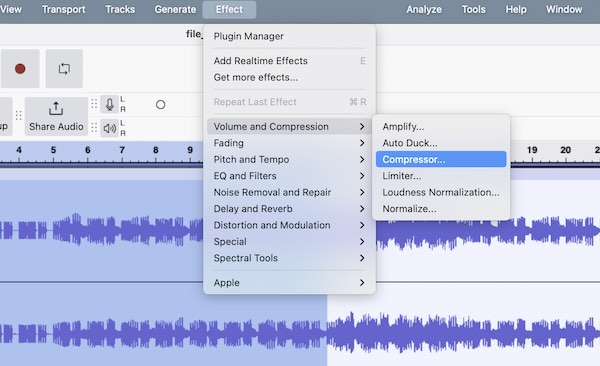Select Add Realtime Effects

(289, 61)
